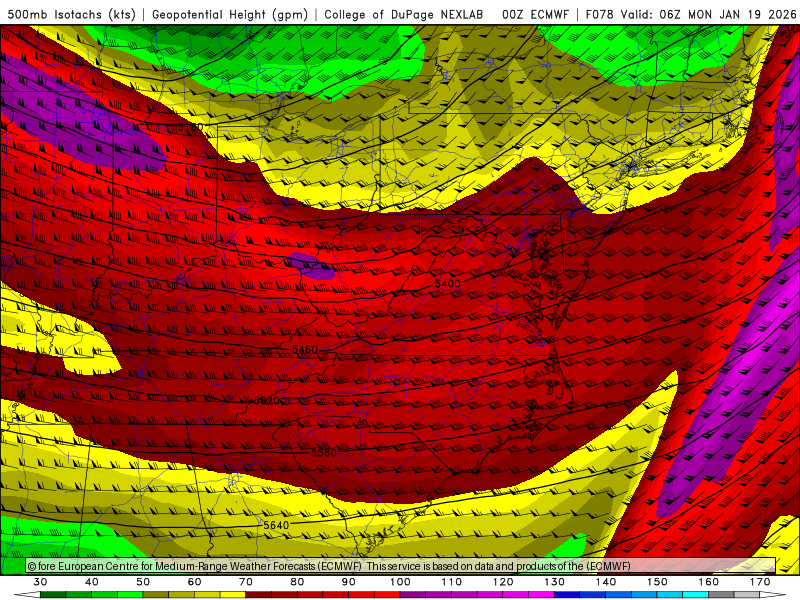Screen dimensions: 800x600
Task: Click the 5640 height contour label
Action: tap(276, 525)
